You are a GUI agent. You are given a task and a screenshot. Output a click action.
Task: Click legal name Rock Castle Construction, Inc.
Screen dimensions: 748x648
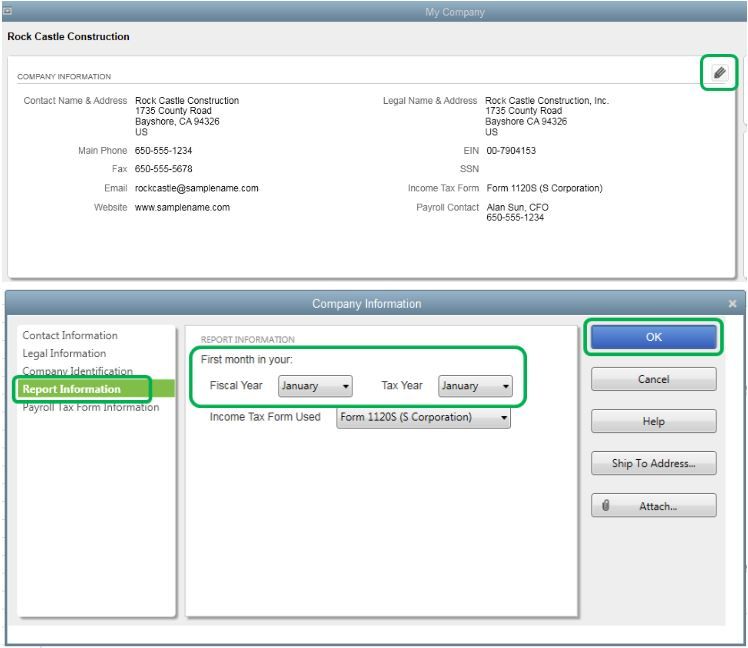coord(547,100)
